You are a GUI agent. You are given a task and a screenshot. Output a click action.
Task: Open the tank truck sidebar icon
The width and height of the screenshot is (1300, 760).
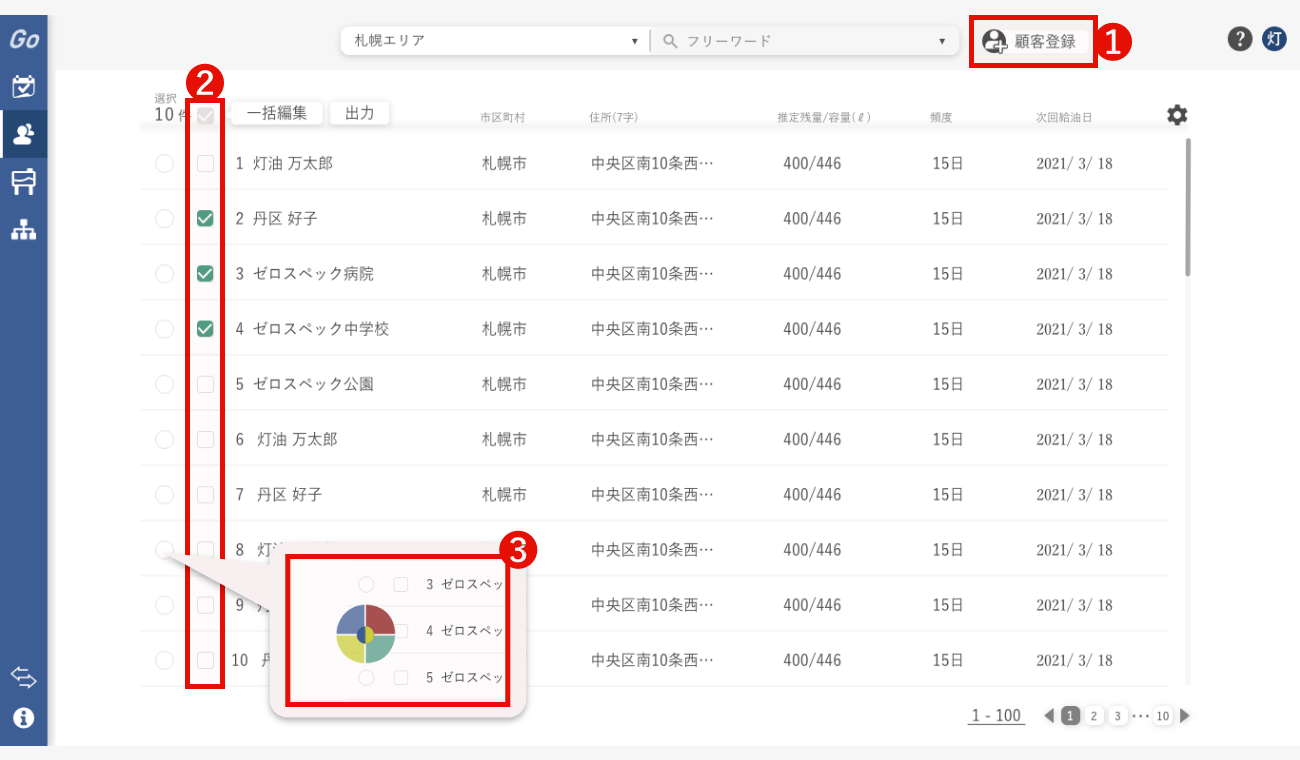click(24, 182)
